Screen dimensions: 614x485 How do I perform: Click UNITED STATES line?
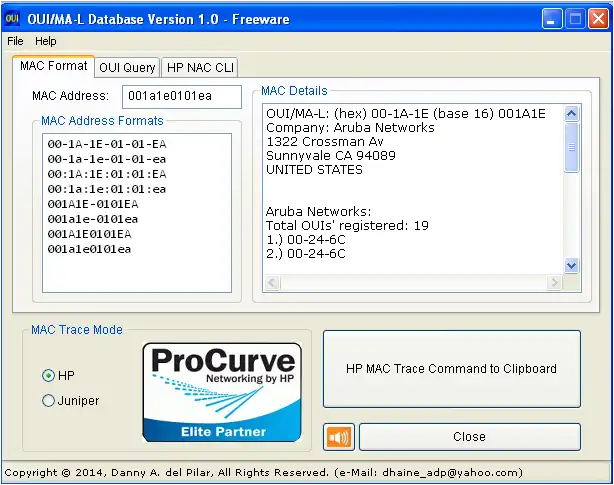[314, 169]
